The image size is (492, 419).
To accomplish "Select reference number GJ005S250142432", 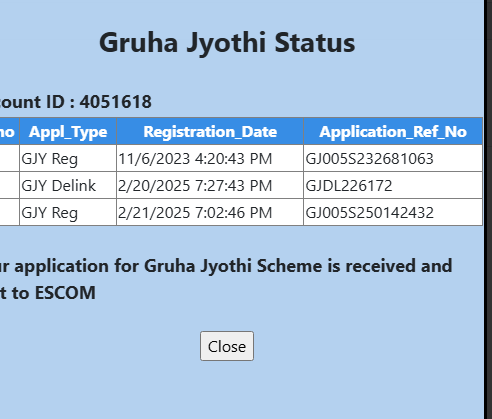I will click(369, 213).
